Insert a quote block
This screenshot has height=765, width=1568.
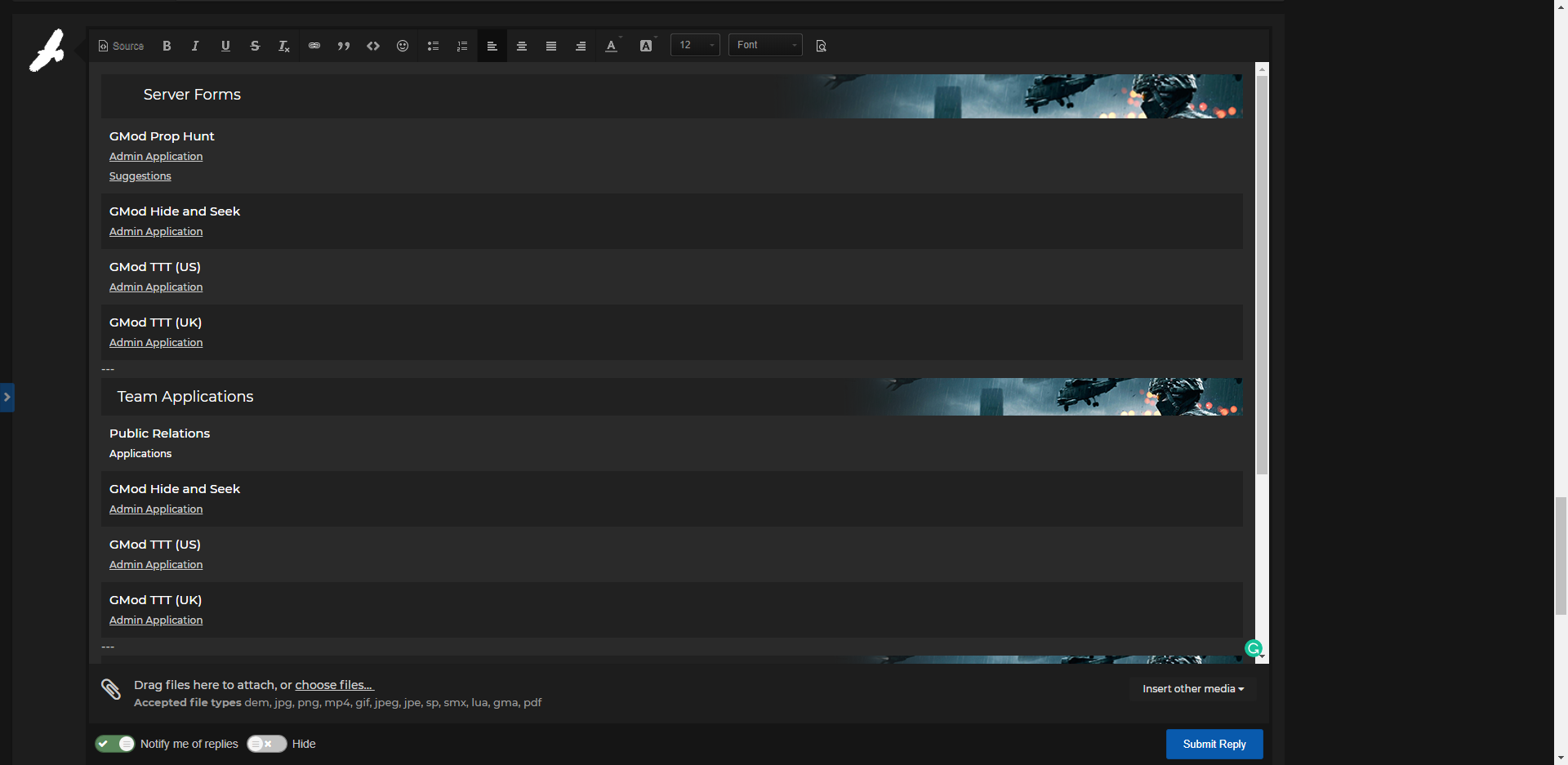(x=344, y=46)
